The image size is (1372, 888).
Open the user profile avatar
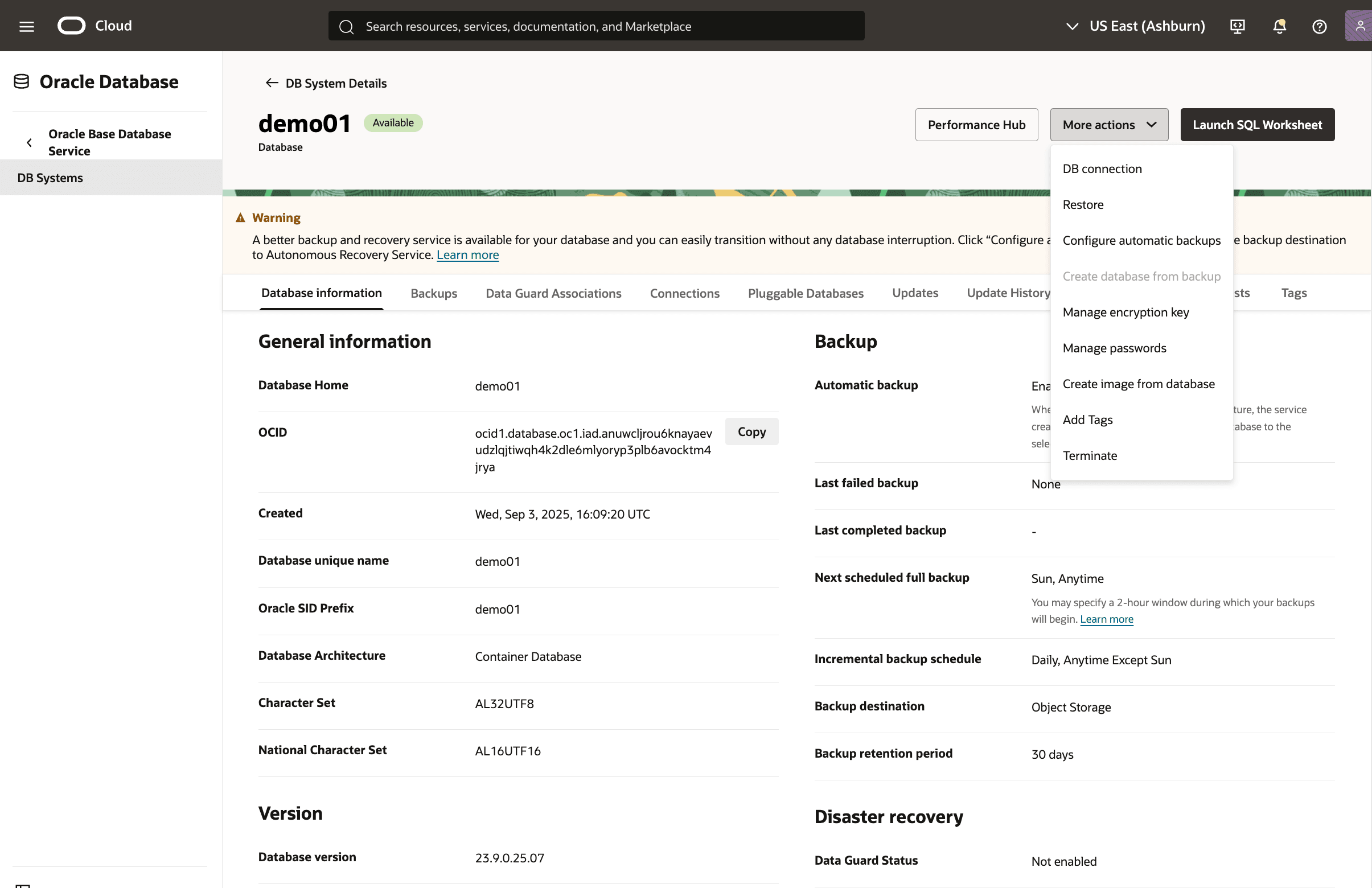(1359, 26)
